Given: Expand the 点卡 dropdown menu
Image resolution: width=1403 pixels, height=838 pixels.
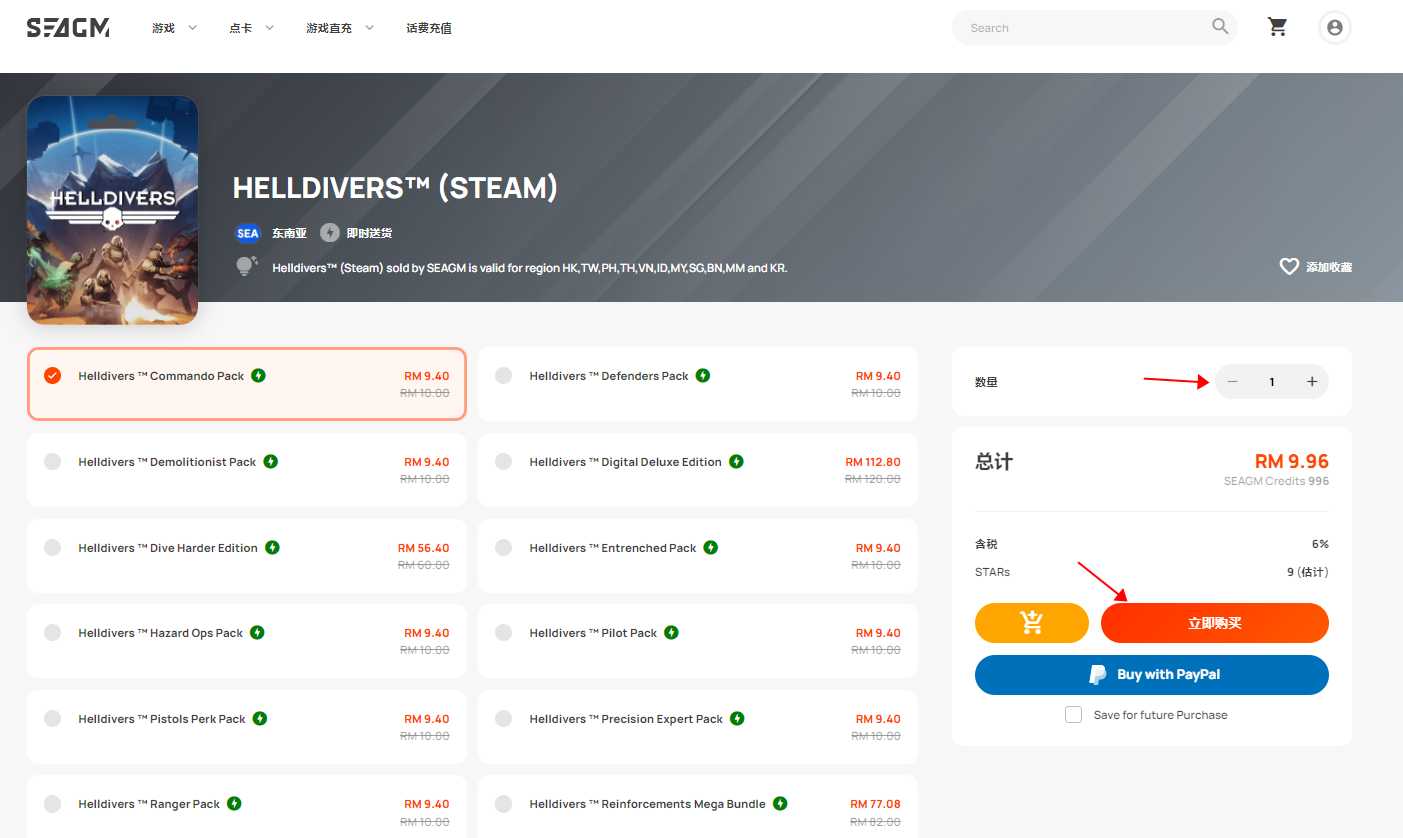Looking at the screenshot, I should point(251,28).
